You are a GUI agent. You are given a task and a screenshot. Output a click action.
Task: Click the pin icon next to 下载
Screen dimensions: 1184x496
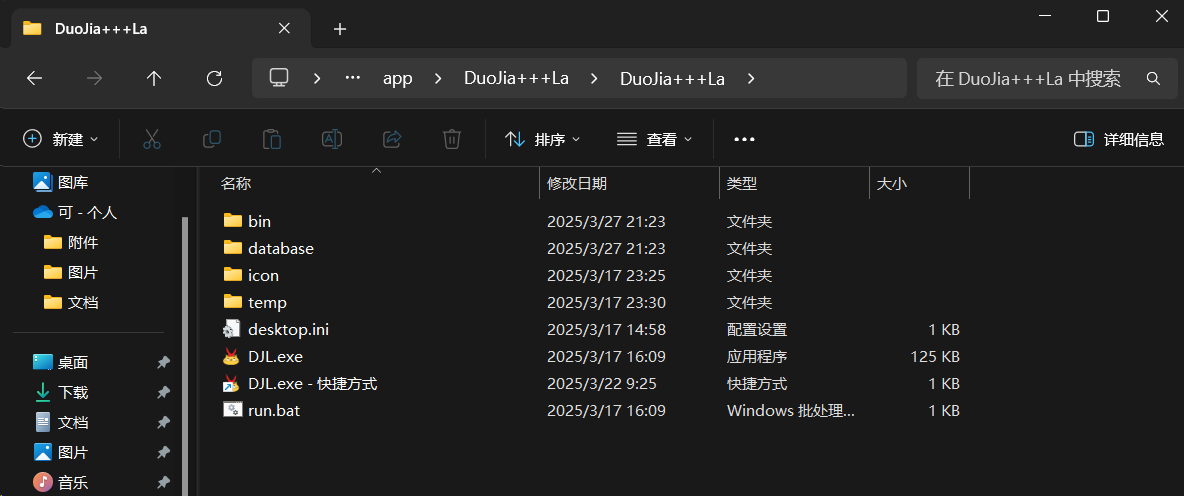[162, 393]
